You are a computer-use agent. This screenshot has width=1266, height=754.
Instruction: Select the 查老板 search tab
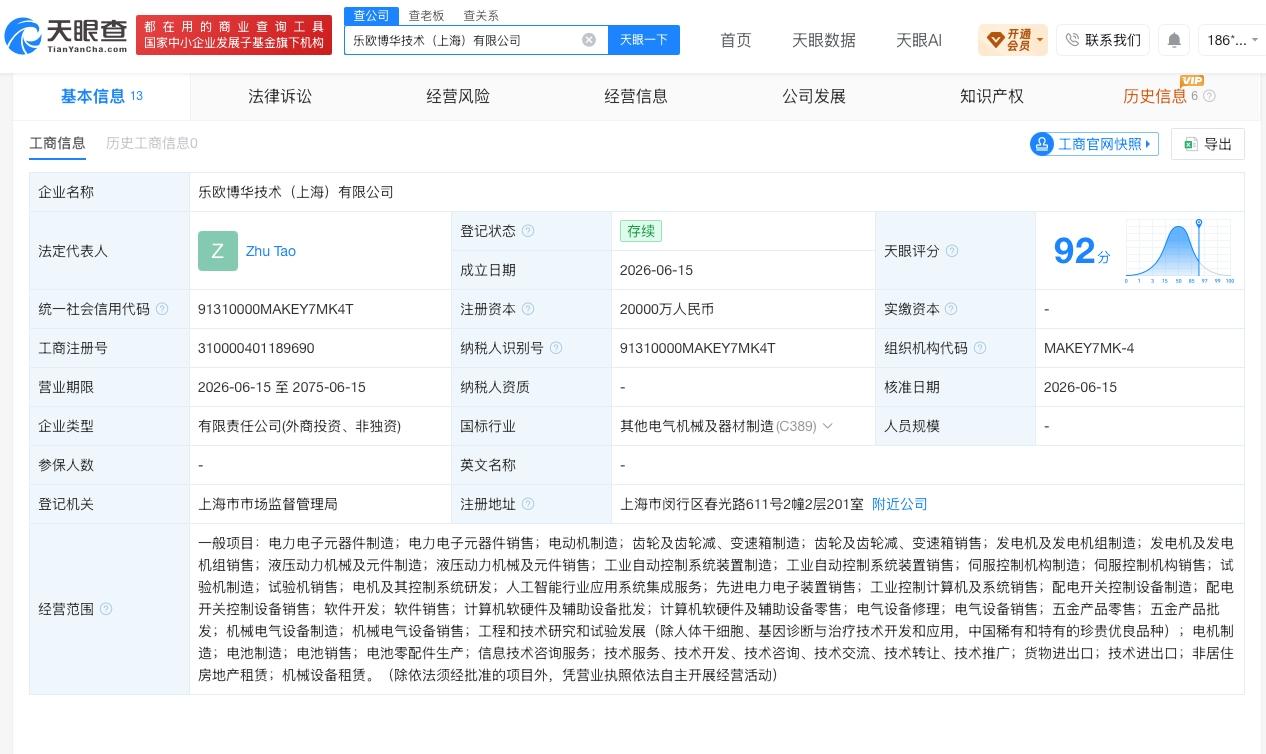pyautogui.click(x=426, y=16)
